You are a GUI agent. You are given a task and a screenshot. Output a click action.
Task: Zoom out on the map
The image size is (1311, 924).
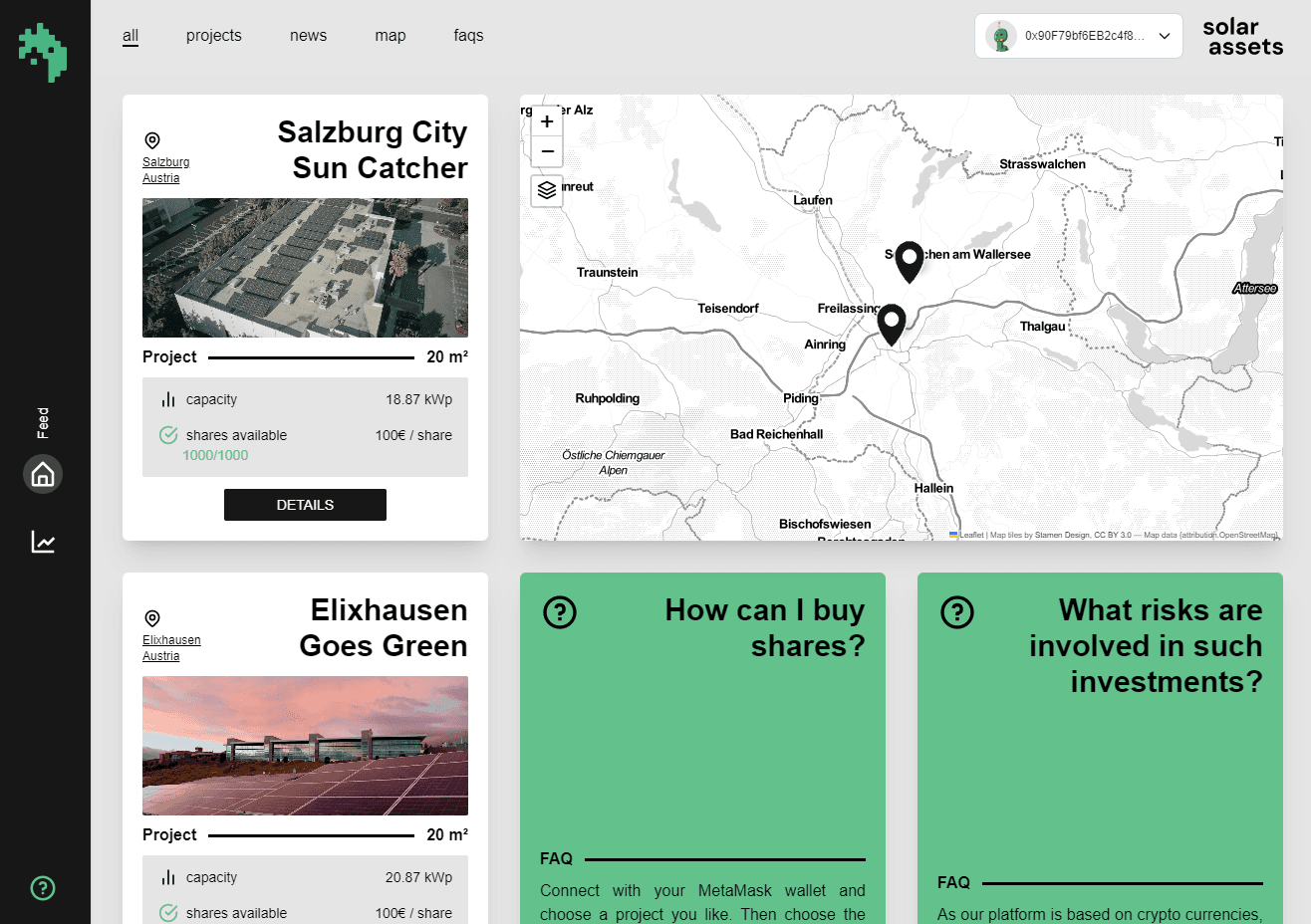[547, 151]
